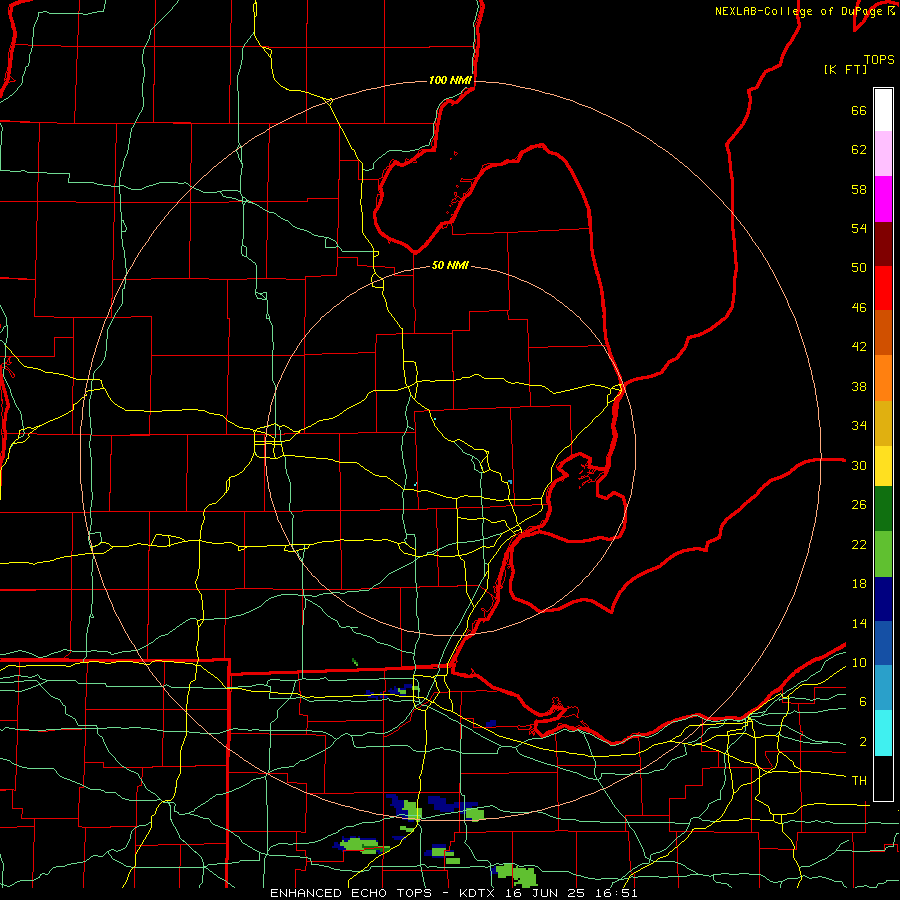Click the legend value 38
The height and width of the screenshot is (900, 900).
859,386
